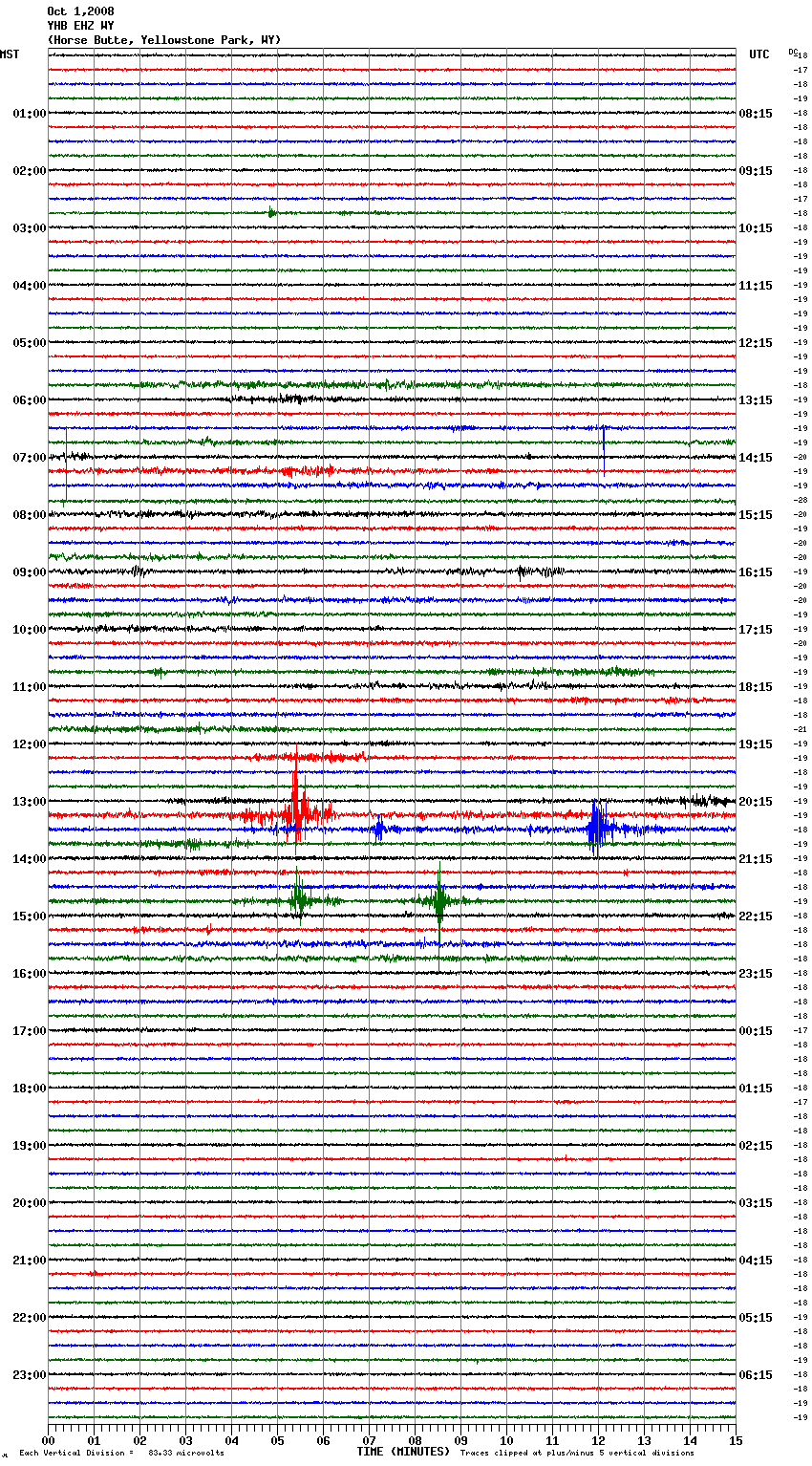
Task: Click minute tick label '12' on the bottom axis
Action: tap(598, 1441)
